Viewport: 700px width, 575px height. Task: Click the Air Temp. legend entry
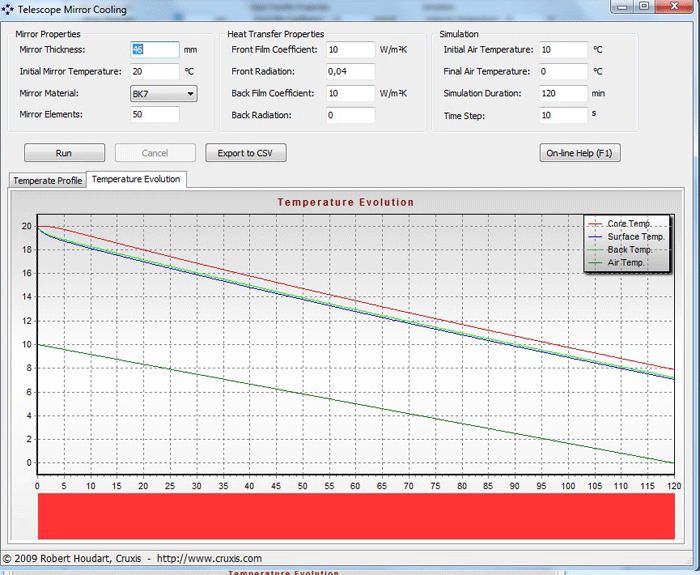616,262
